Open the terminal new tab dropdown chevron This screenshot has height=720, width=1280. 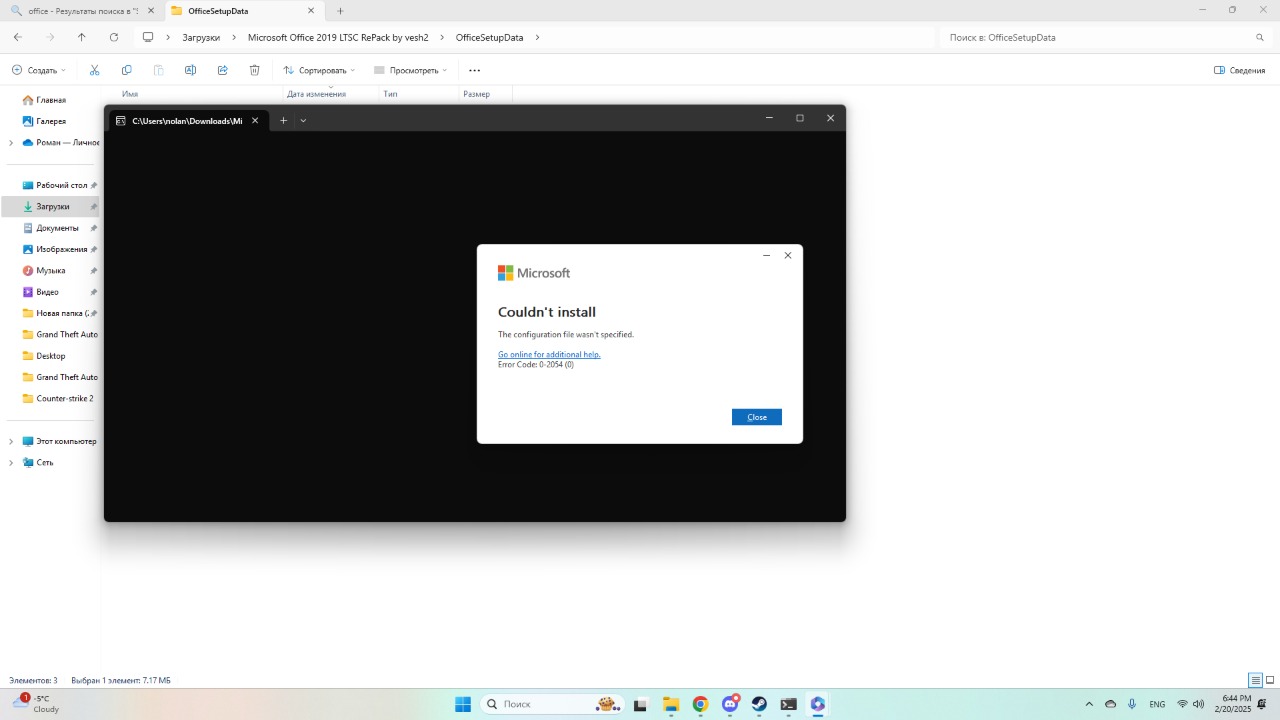[303, 120]
